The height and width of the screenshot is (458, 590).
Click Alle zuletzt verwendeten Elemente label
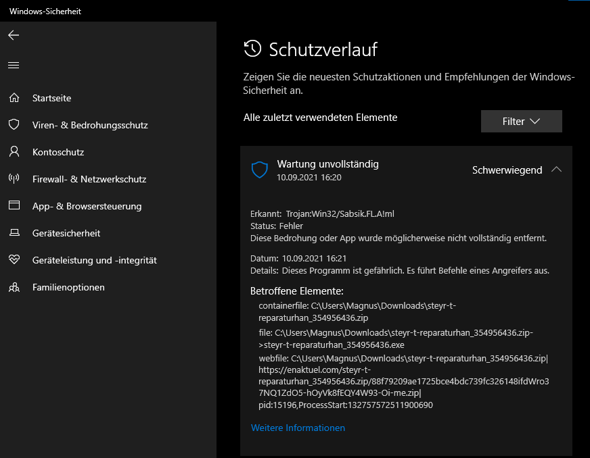320,117
